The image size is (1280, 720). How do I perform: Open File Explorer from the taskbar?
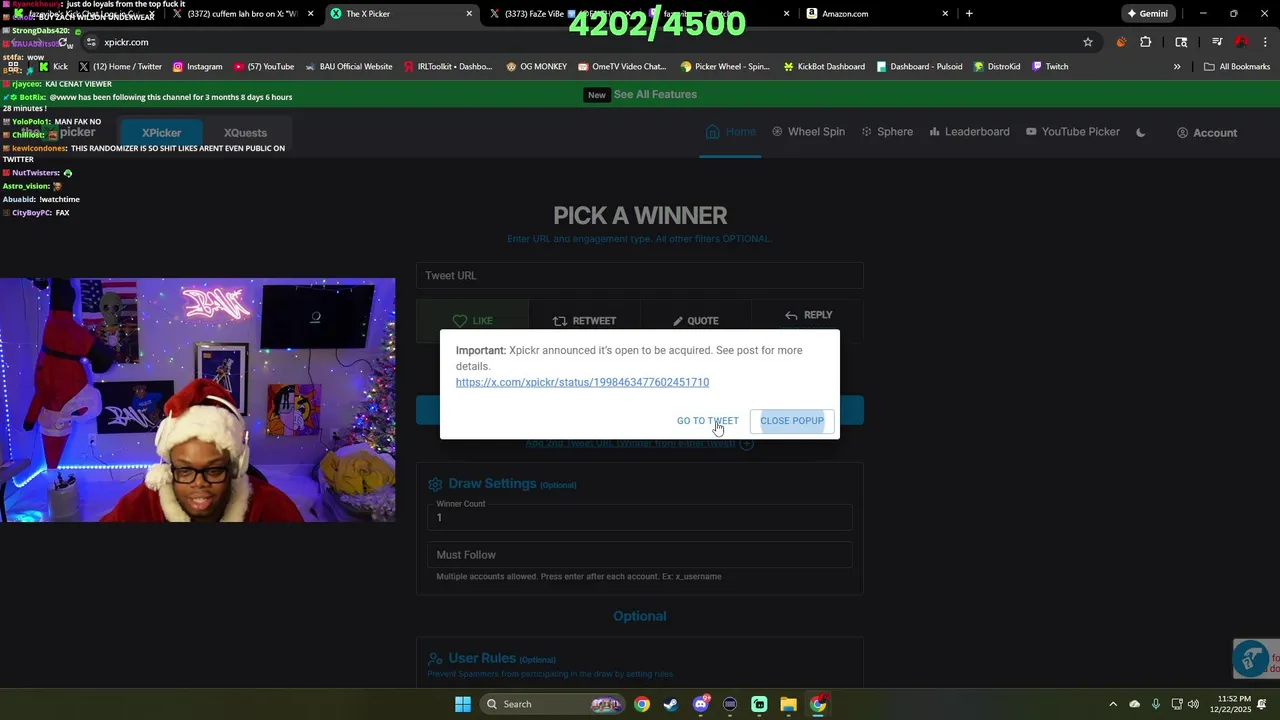tap(788, 704)
